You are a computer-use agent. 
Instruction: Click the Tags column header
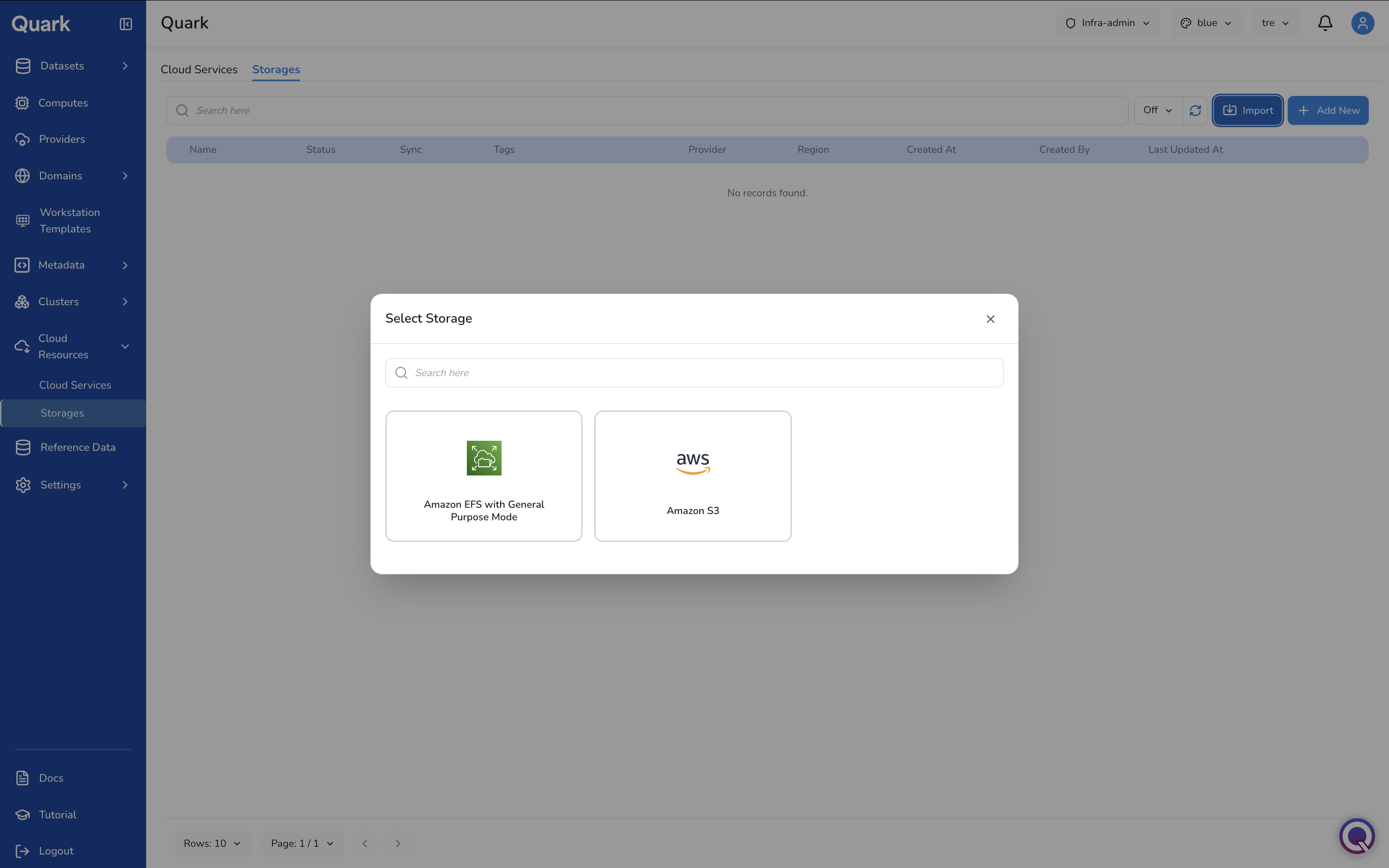pyautogui.click(x=504, y=149)
